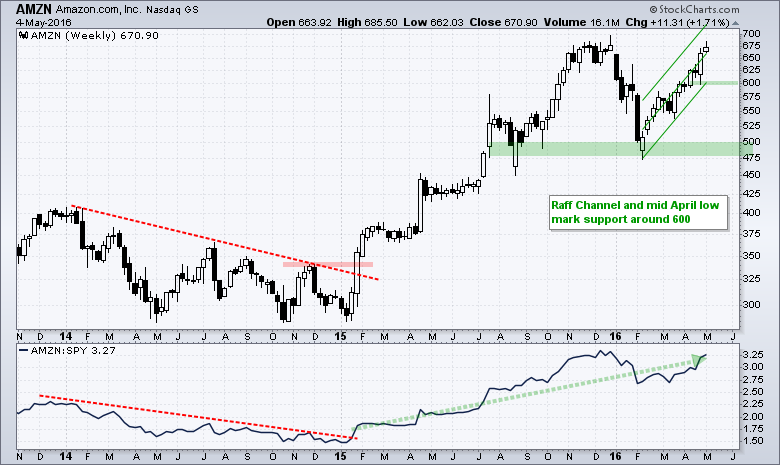Select the bold AMZN ticker title

point(34,9)
